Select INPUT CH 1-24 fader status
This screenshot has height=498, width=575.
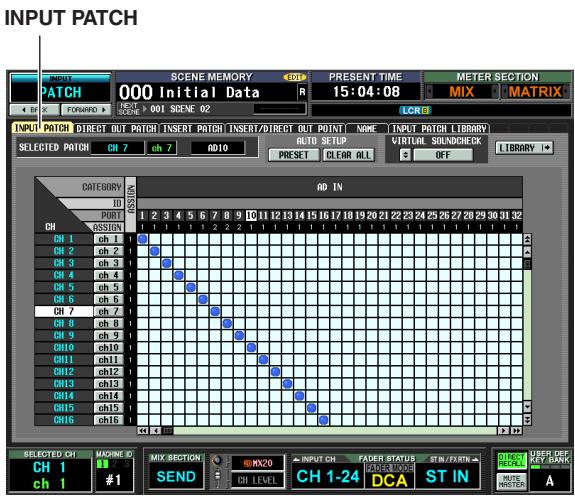point(328,476)
